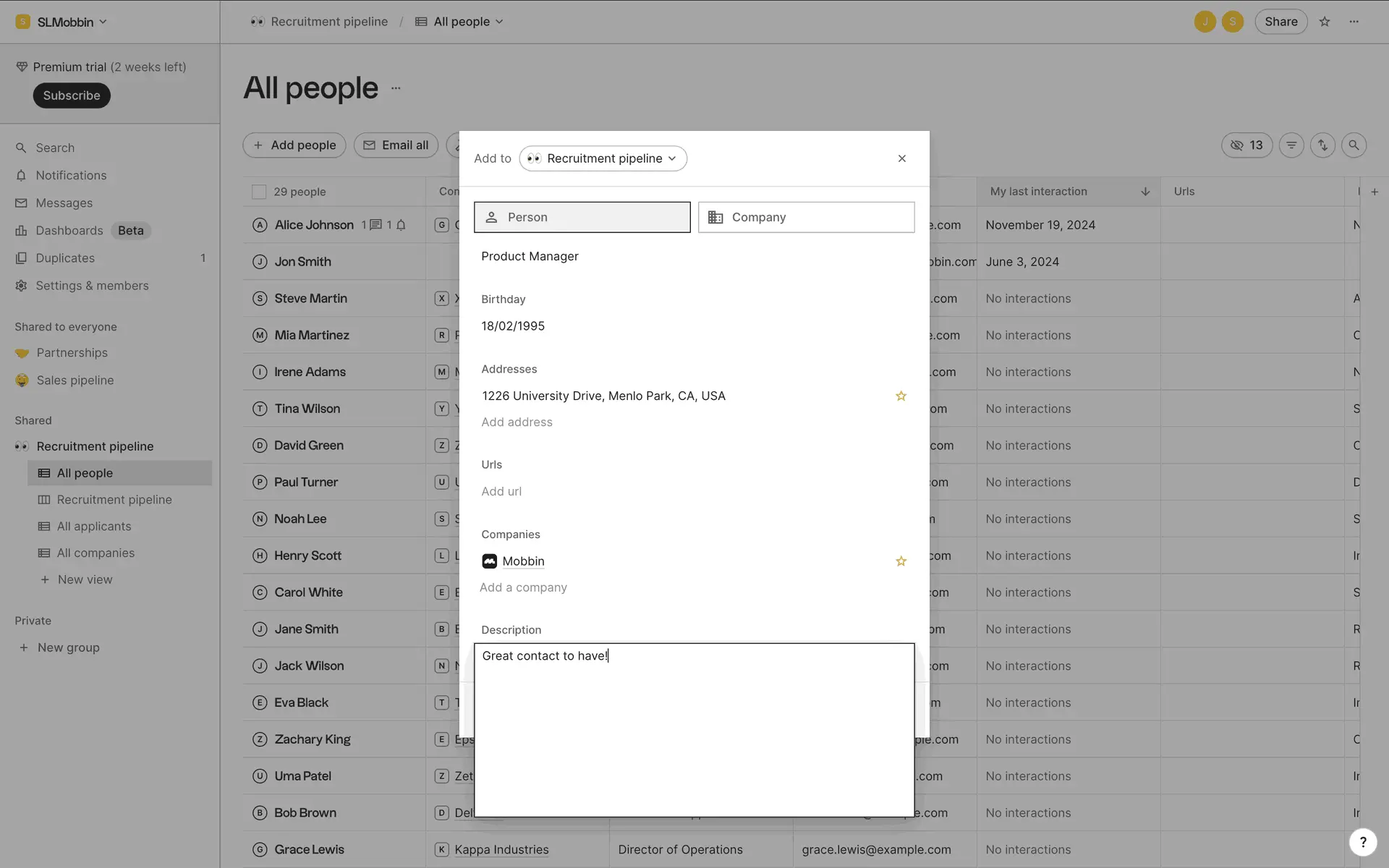Open table search magnifier icon
1389x868 pixels.
1354,145
